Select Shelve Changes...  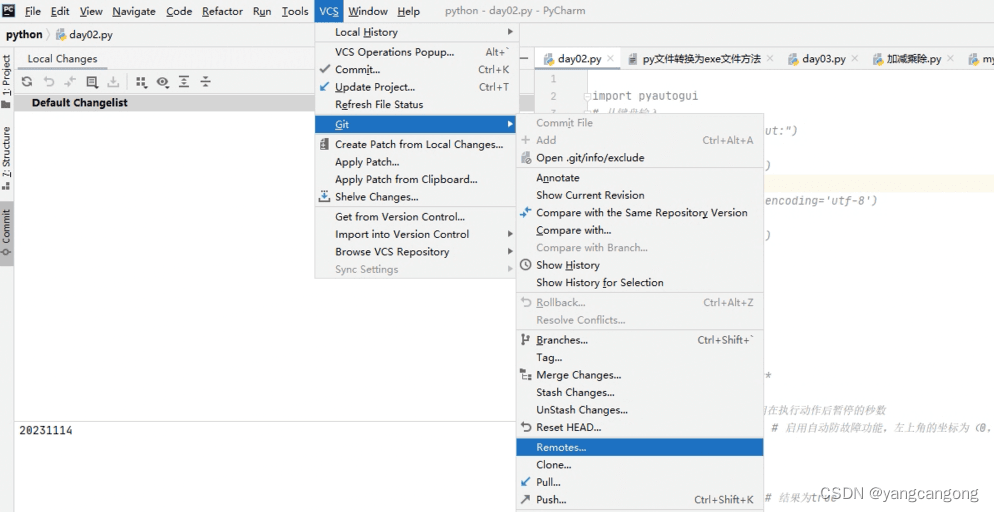(x=416, y=197)
